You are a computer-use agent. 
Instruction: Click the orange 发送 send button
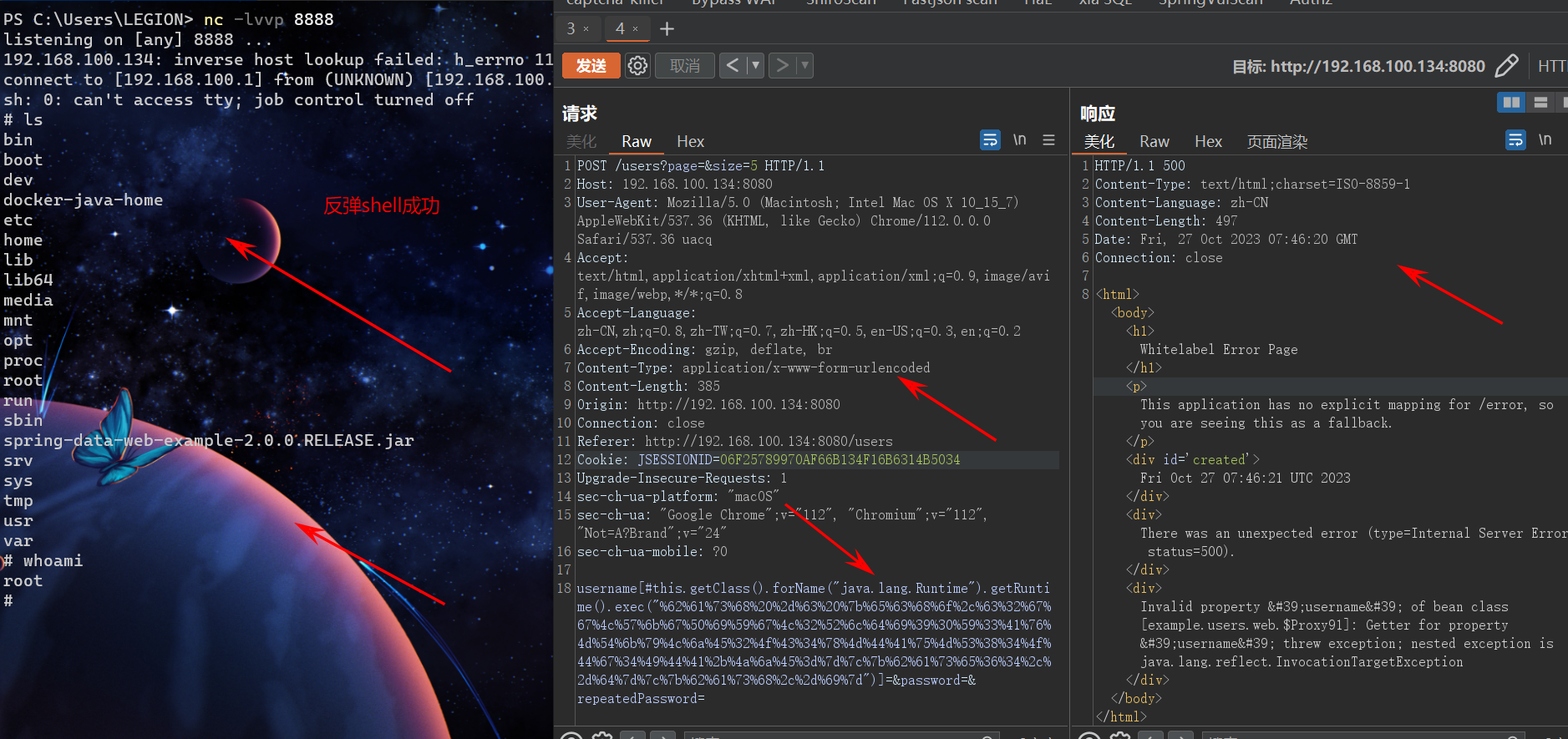click(591, 65)
